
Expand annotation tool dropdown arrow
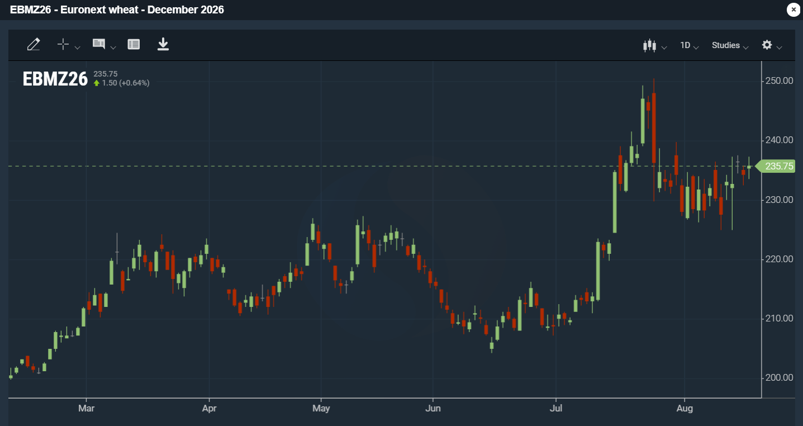click(113, 47)
